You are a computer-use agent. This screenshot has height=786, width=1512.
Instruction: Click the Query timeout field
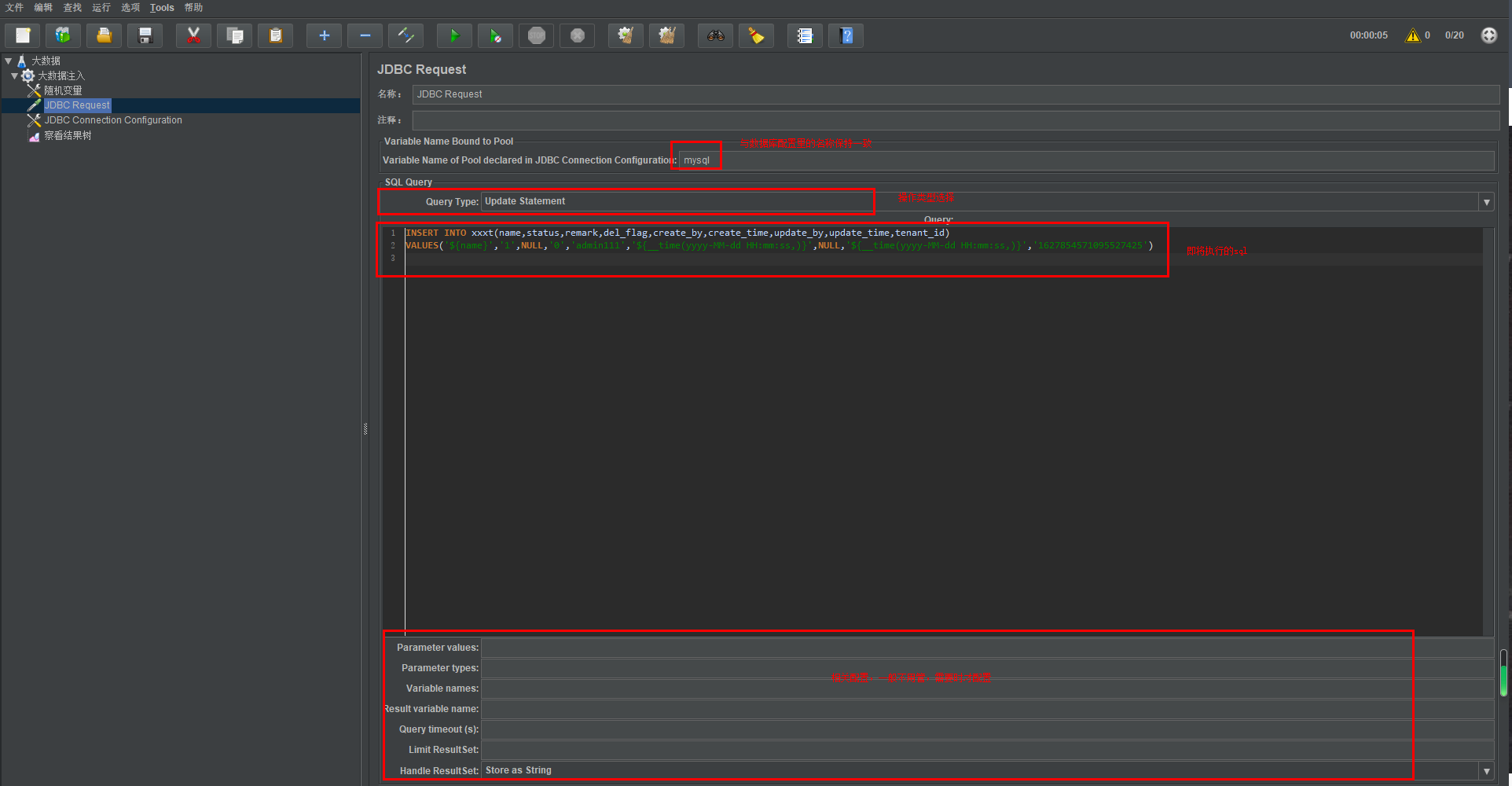(987, 729)
